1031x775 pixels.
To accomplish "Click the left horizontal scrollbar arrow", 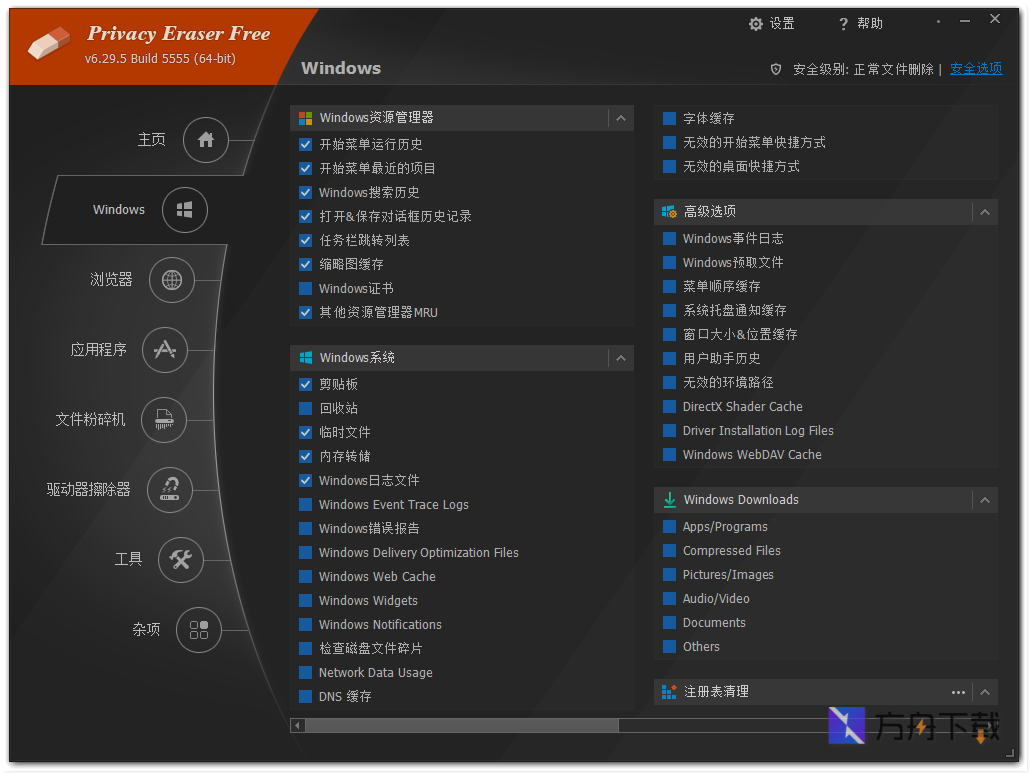I will point(297,726).
